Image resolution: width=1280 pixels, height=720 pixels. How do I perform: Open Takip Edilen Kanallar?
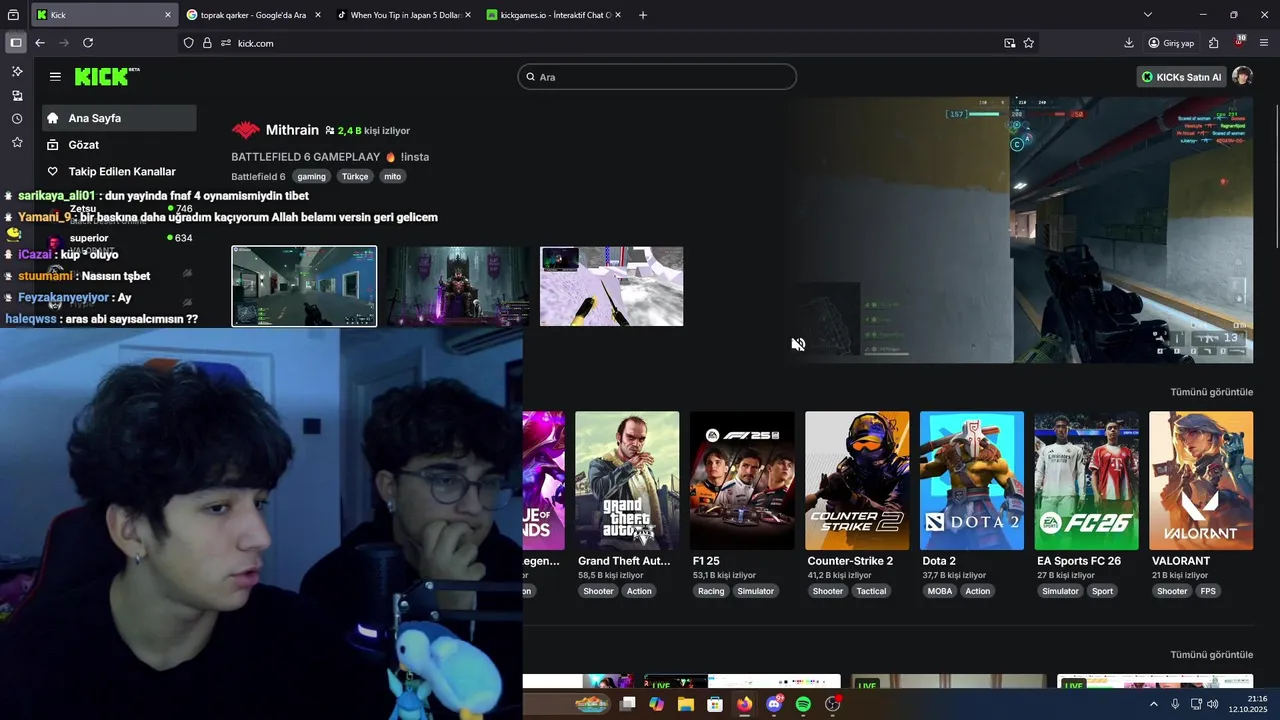[x=119, y=172]
